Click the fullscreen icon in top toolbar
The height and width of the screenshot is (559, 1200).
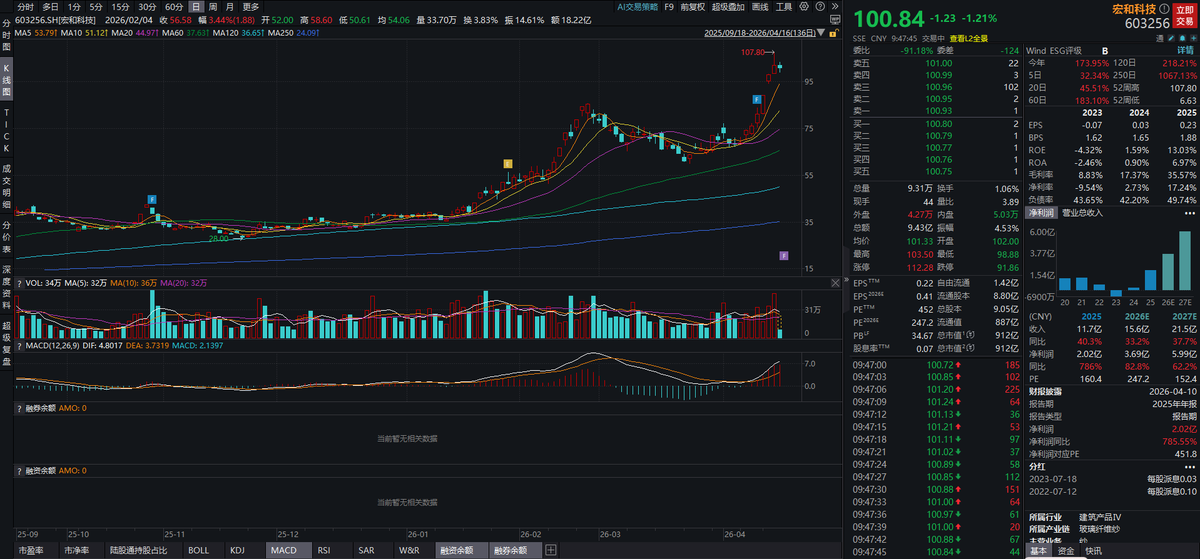(x=836, y=19)
